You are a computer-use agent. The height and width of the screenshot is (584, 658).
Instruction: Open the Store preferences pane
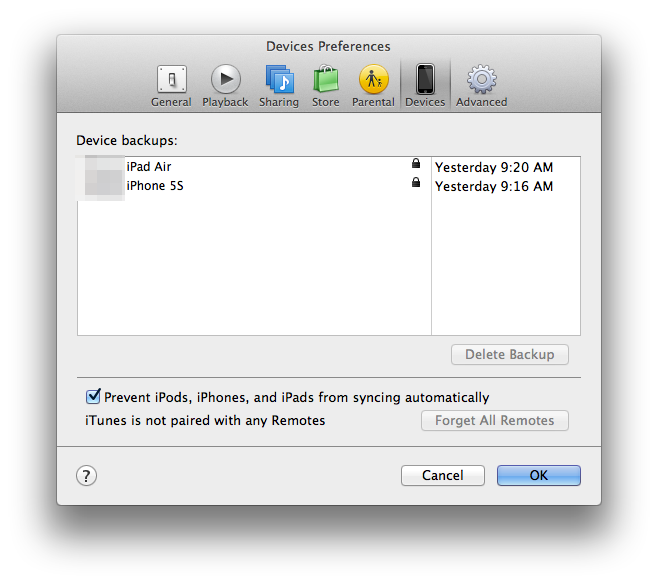pyautogui.click(x=326, y=86)
